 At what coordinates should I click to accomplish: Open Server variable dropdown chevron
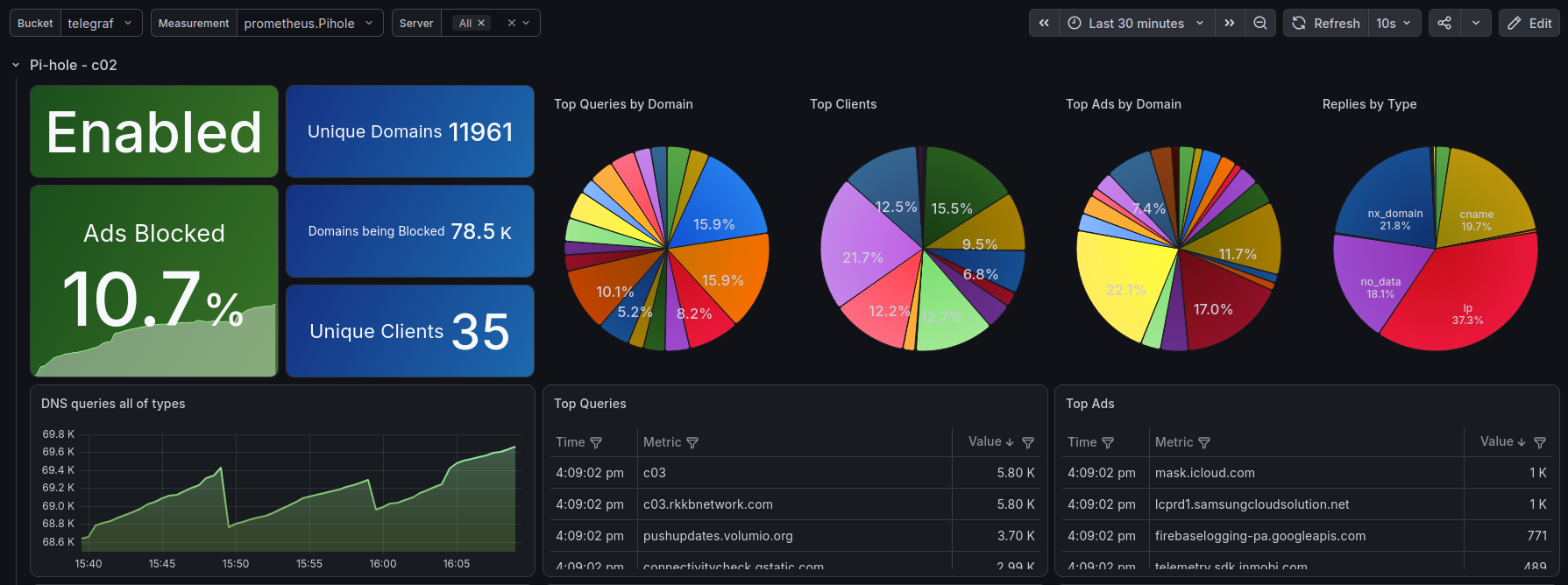coord(526,24)
